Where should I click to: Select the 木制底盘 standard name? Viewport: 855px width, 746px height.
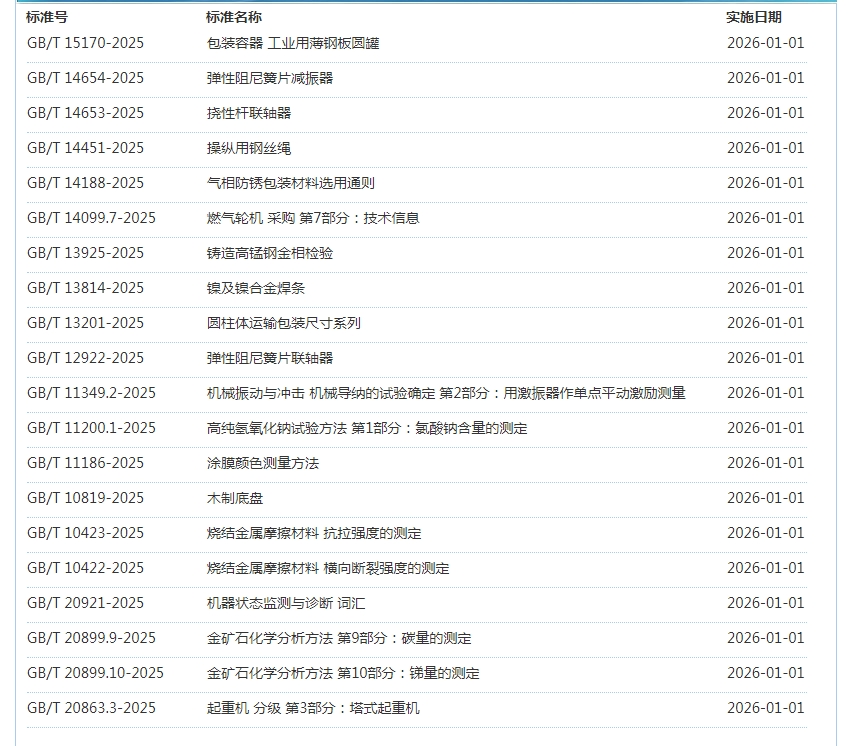tap(235, 498)
